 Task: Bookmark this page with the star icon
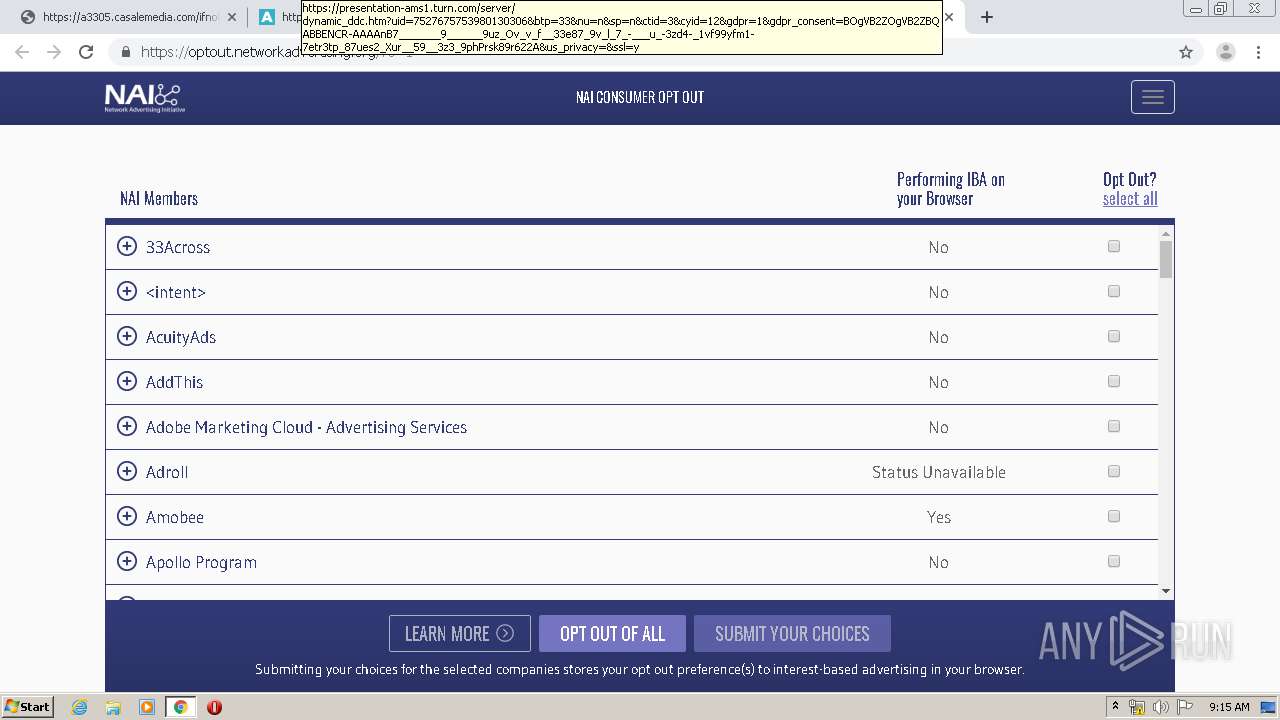pyautogui.click(x=1186, y=52)
